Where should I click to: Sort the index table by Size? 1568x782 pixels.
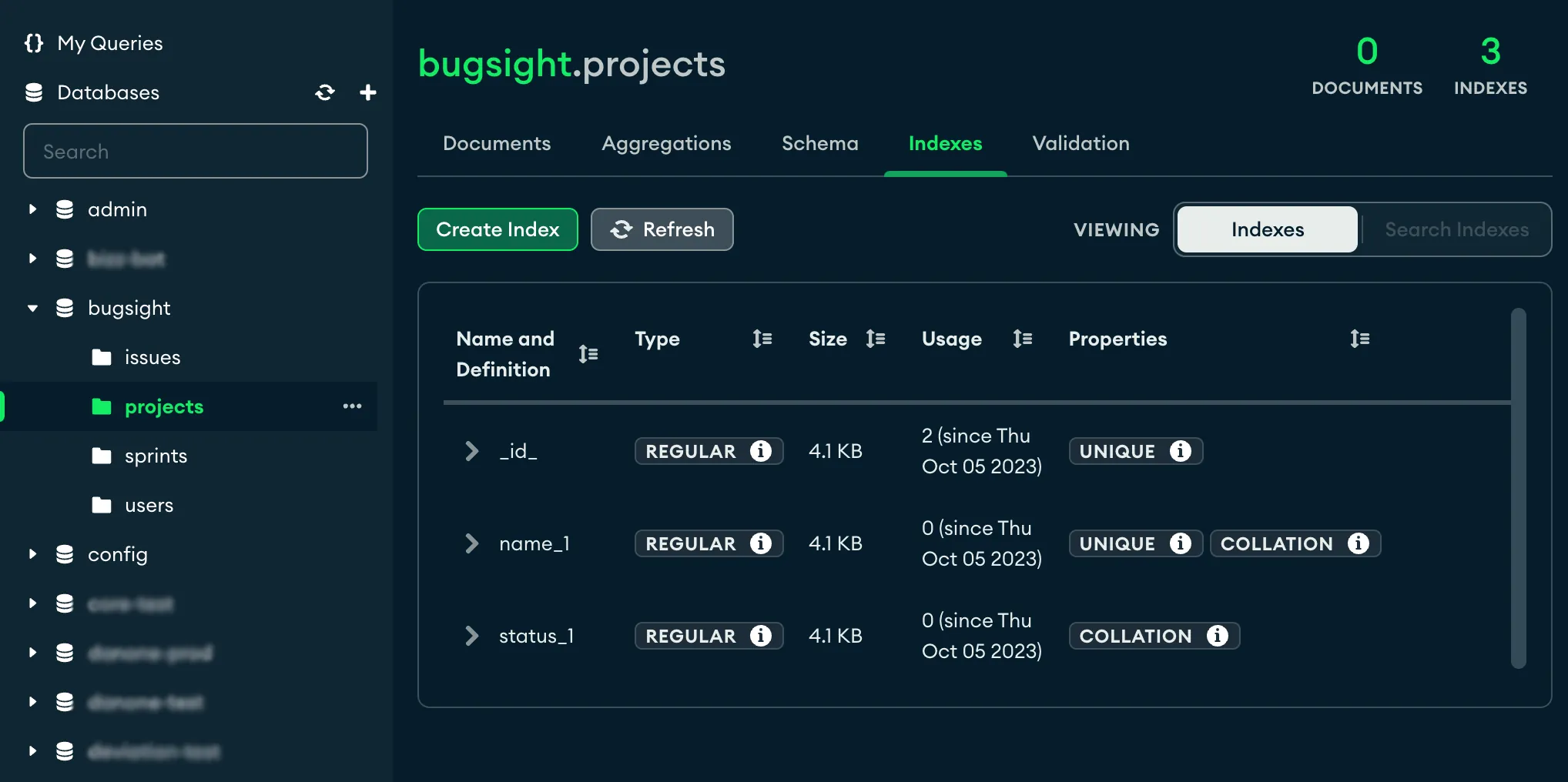(x=875, y=339)
